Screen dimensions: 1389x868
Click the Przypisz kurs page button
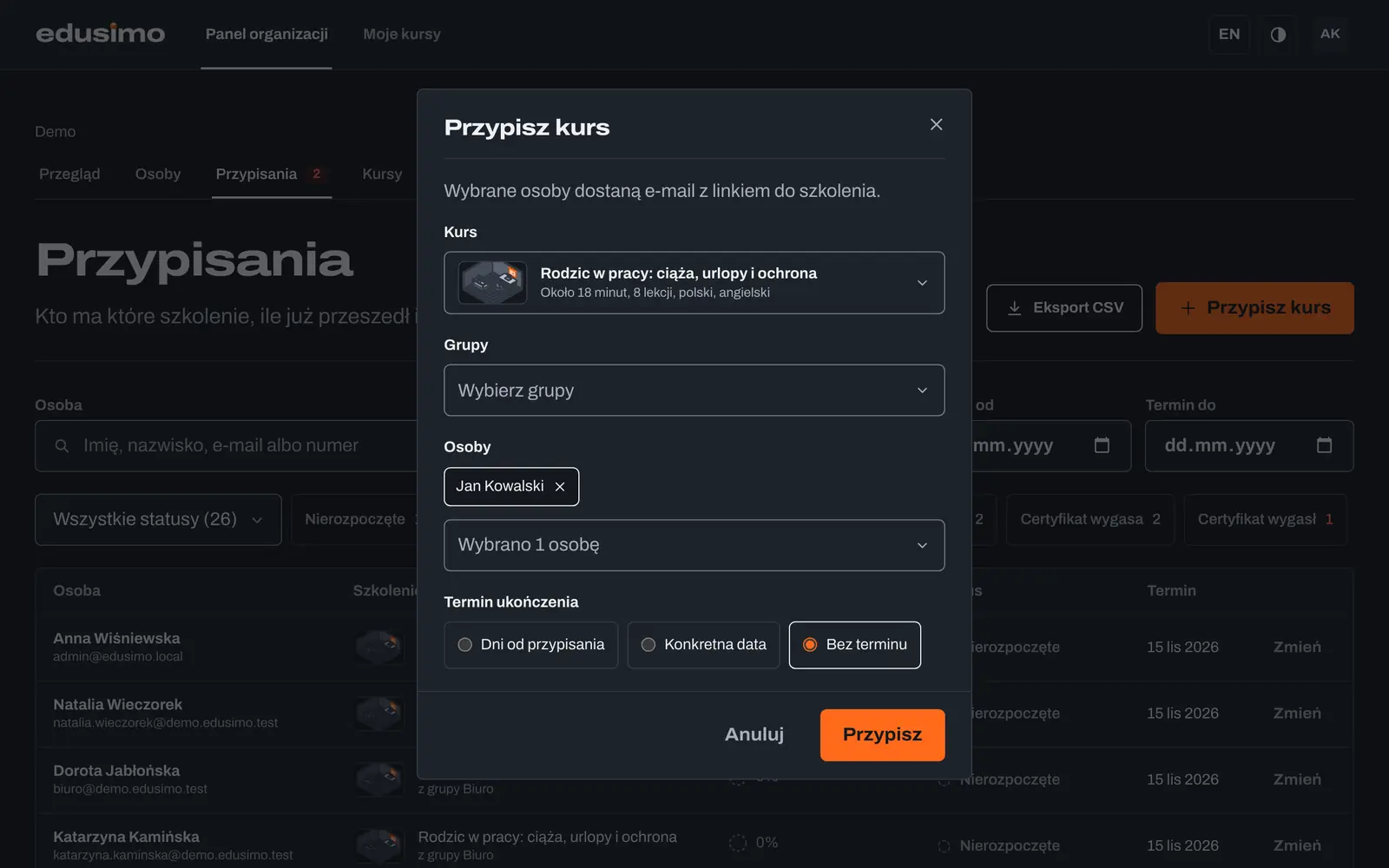click(1254, 308)
